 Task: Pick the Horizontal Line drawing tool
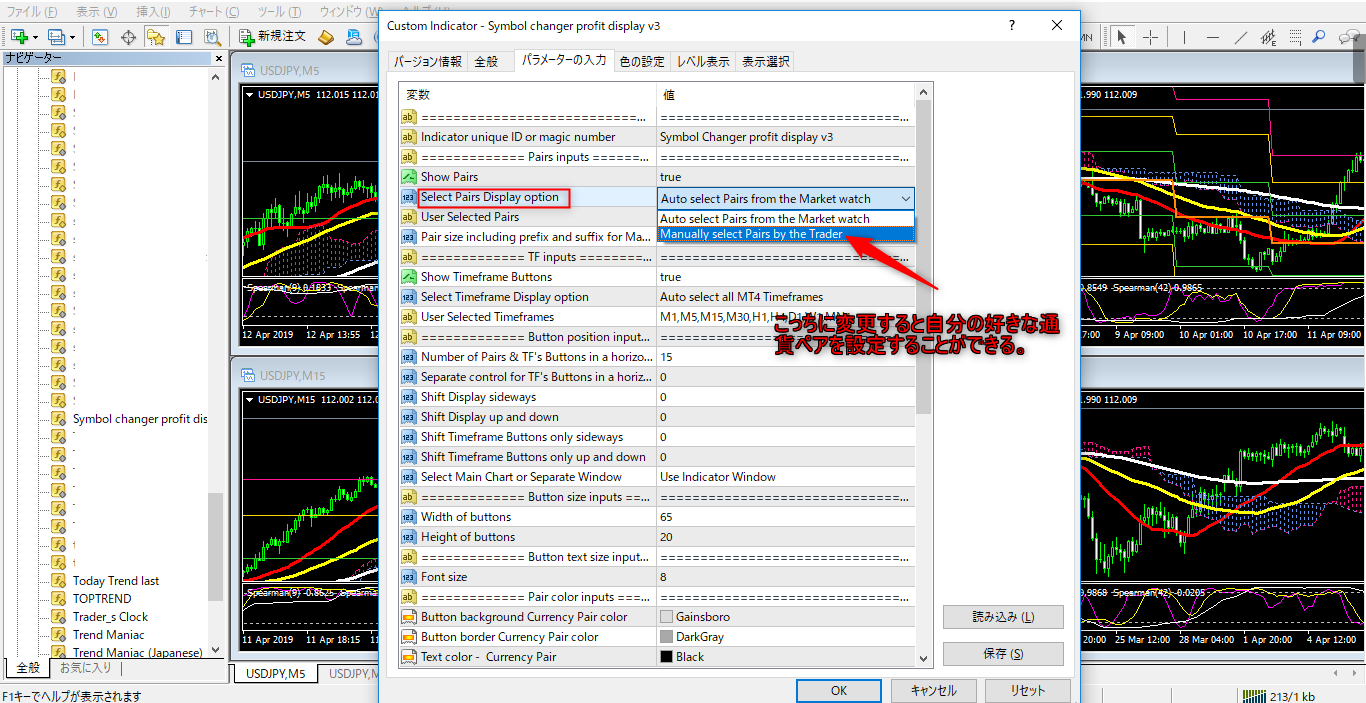pos(1213,37)
